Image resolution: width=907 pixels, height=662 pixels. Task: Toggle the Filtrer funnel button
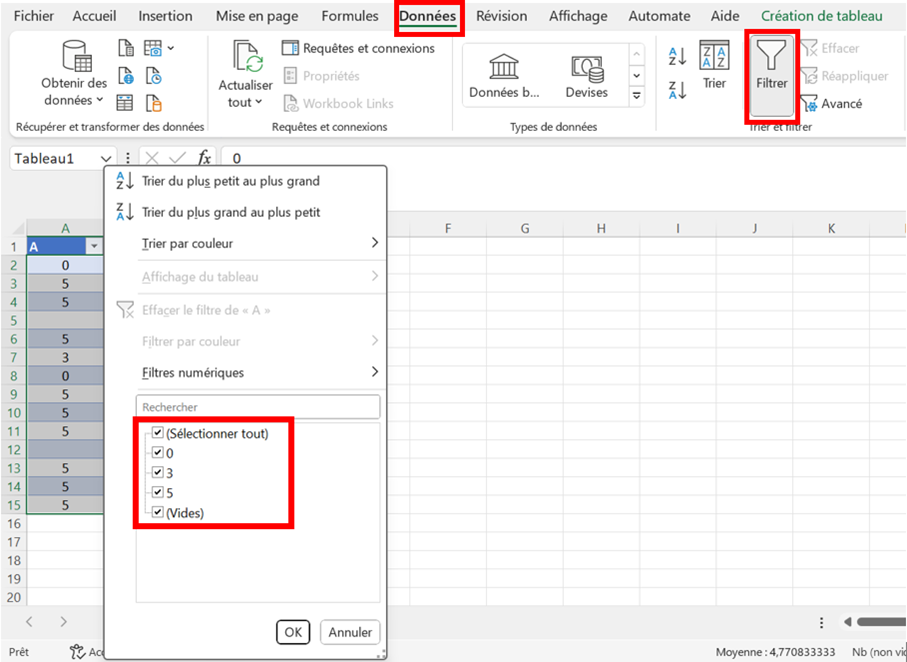pos(772,76)
